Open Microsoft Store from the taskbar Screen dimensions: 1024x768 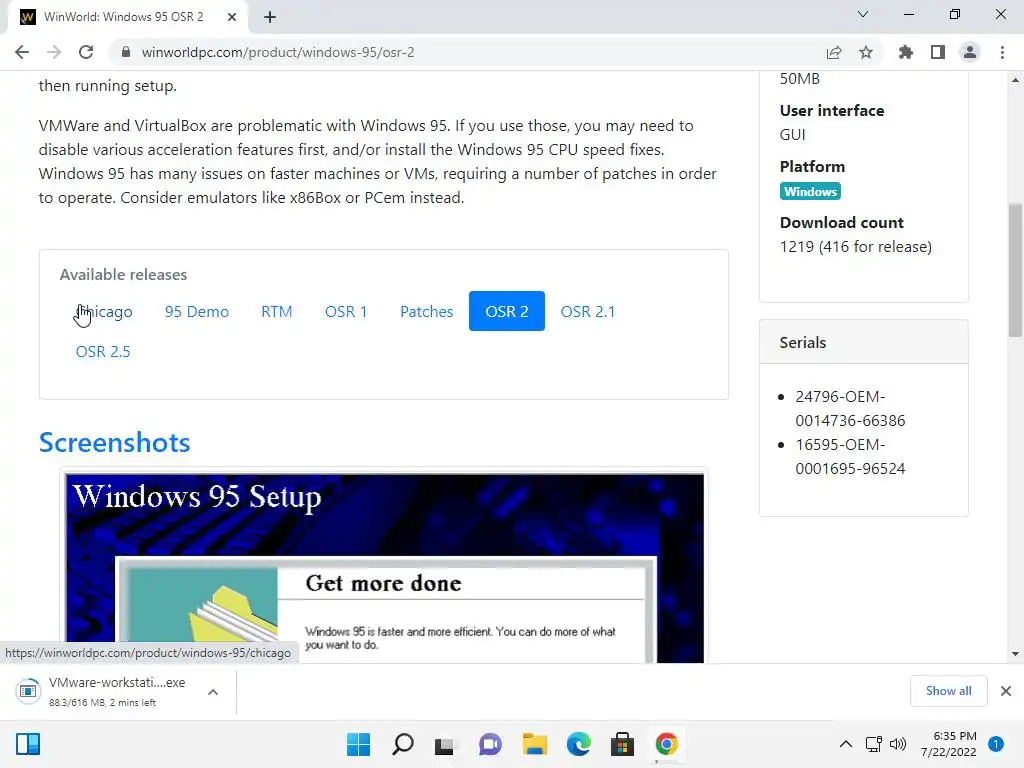[x=622, y=744]
